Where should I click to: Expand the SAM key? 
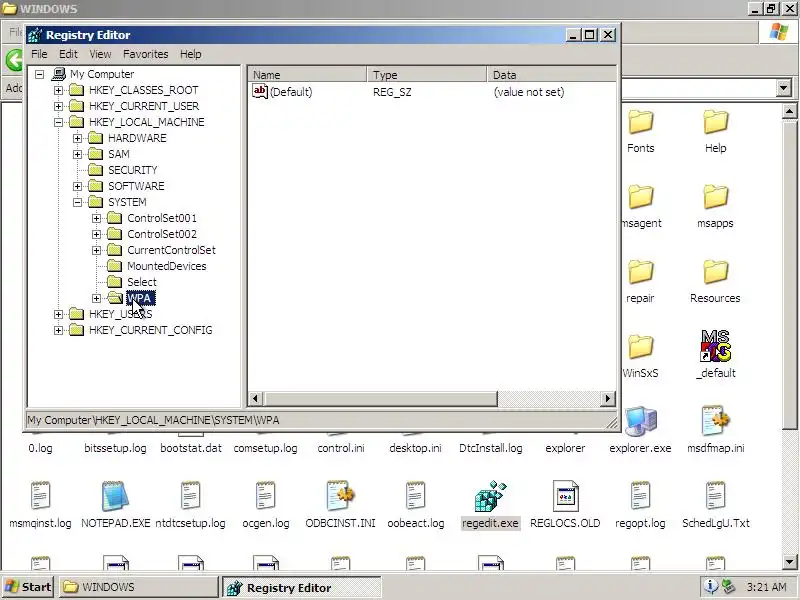click(78, 154)
